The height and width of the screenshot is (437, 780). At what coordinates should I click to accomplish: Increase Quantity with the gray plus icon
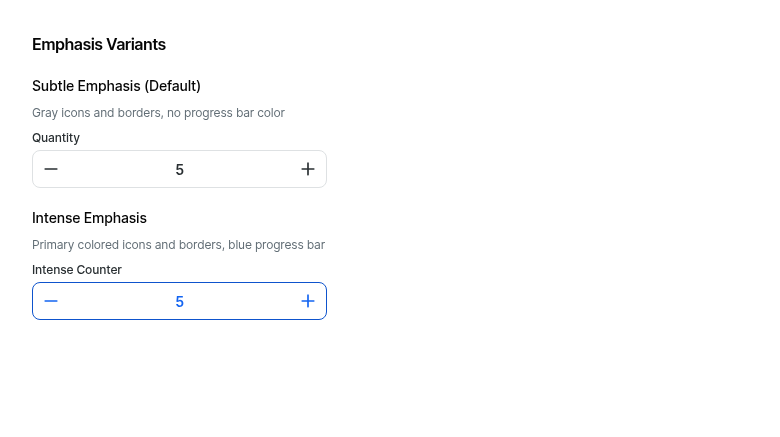click(308, 169)
